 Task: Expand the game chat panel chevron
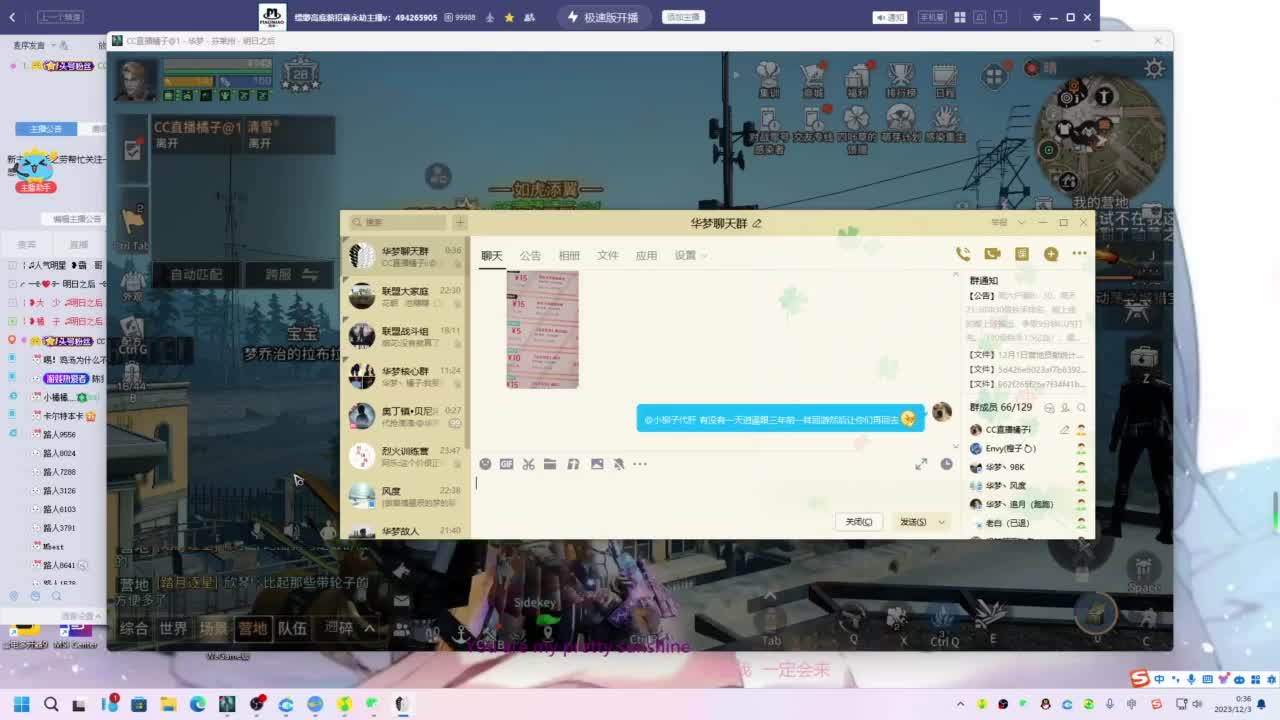(369, 628)
